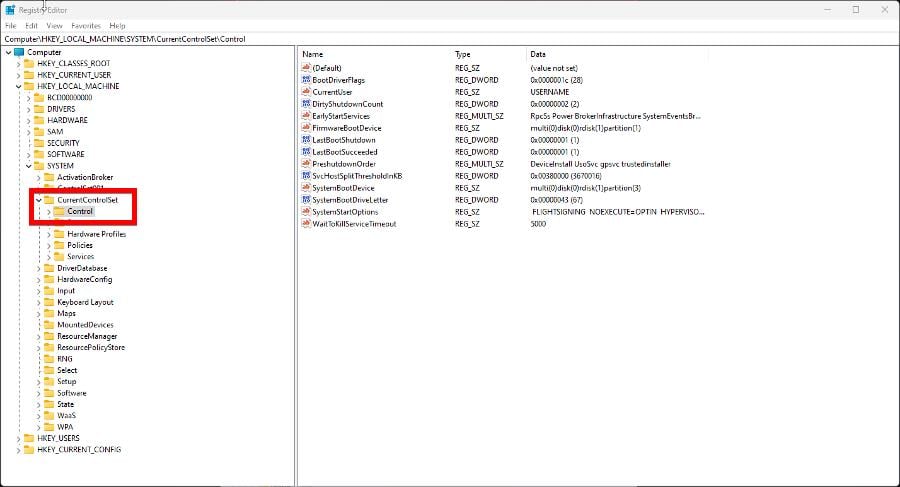
Task: Click the SystemStartOptions string icon
Action: (306, 212)
